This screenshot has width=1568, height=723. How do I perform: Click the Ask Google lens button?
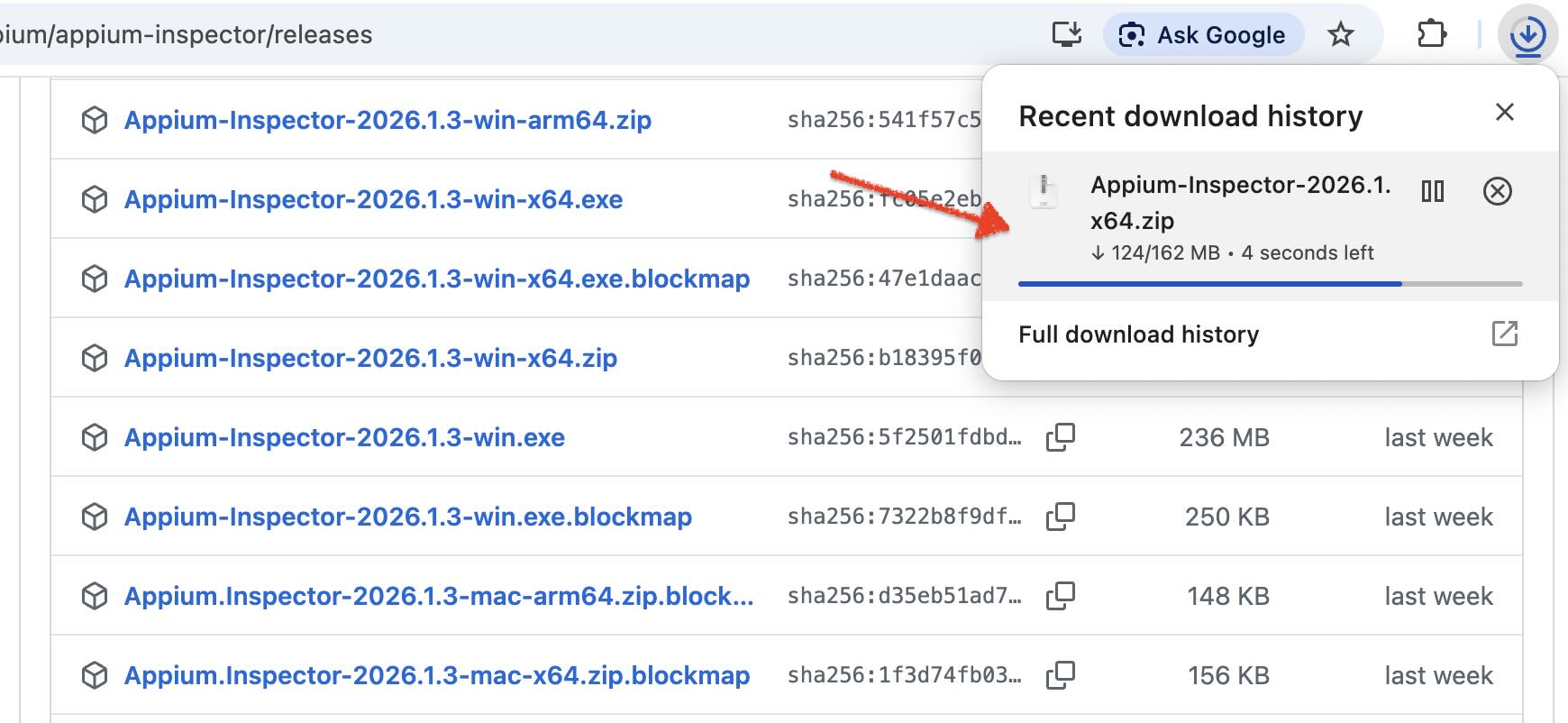(x=1202, y=35)
